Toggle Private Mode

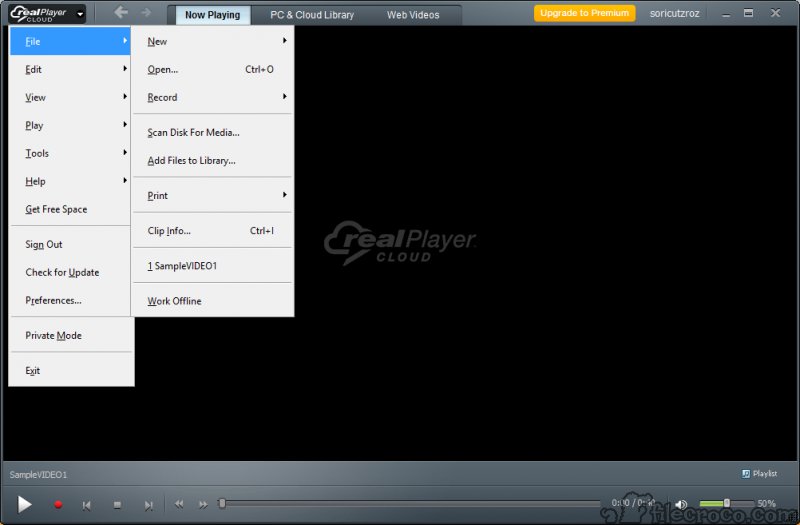(71, 335)
